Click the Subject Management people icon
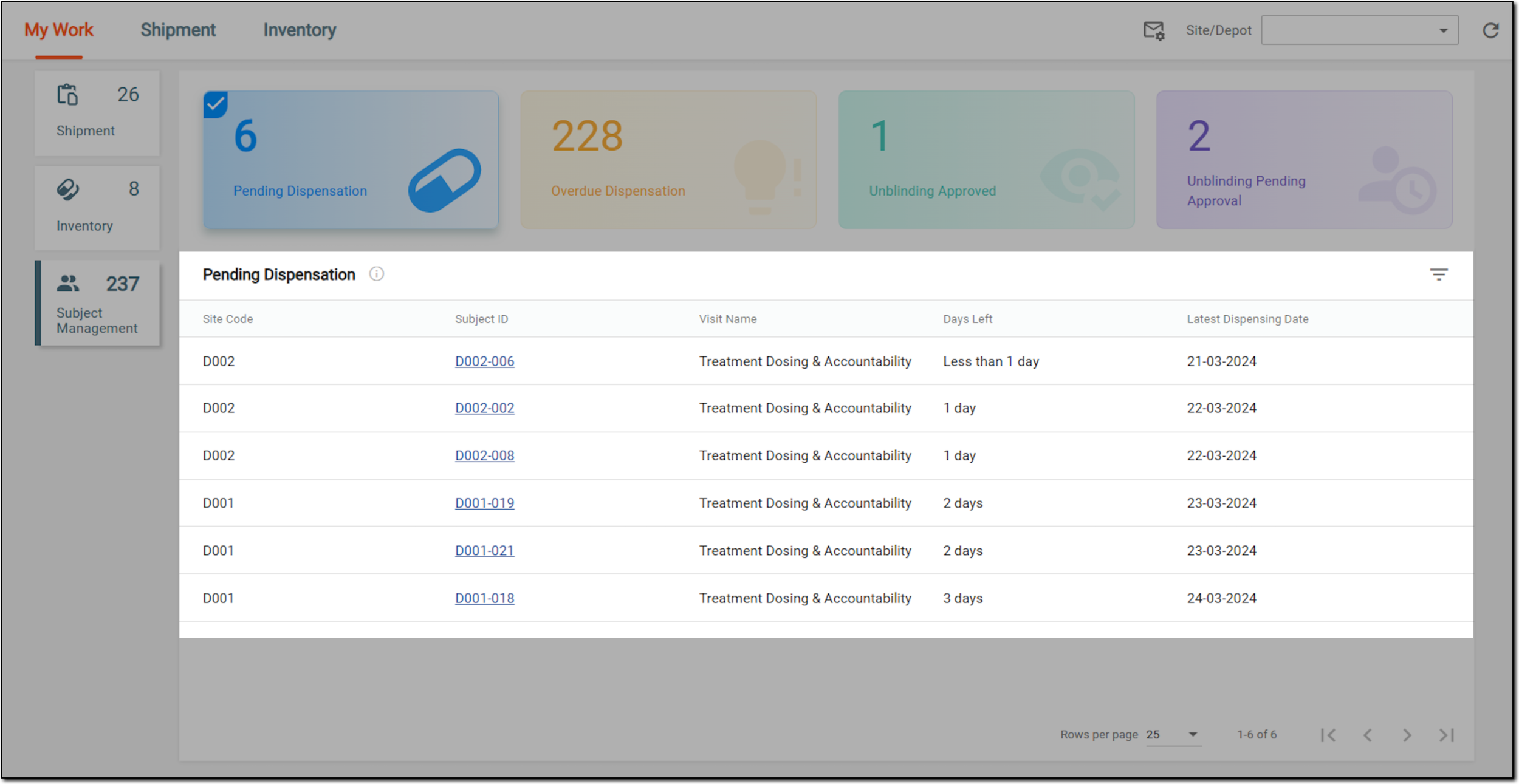The height and width of the screenshot is (784, 1519). pos(68,283)
